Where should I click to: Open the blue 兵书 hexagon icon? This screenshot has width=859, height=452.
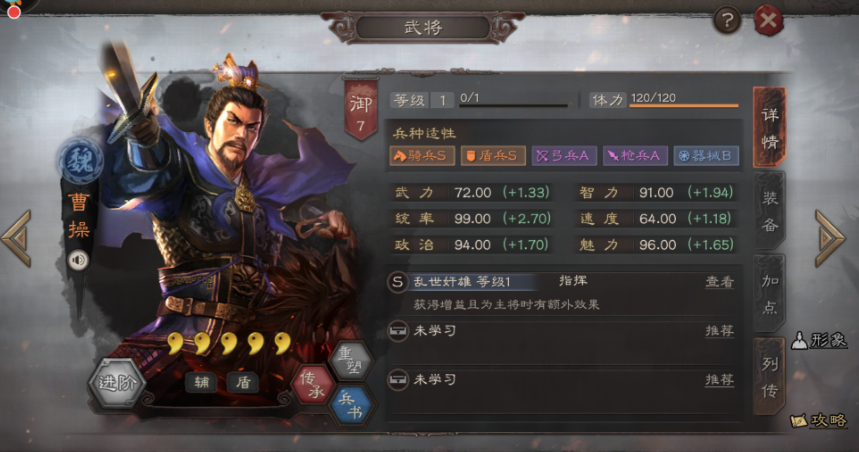point(351,405)
